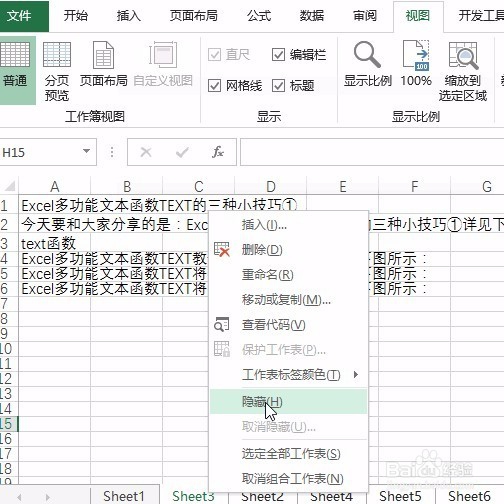Switch to the Sheet1 tab

coord(124,497)
